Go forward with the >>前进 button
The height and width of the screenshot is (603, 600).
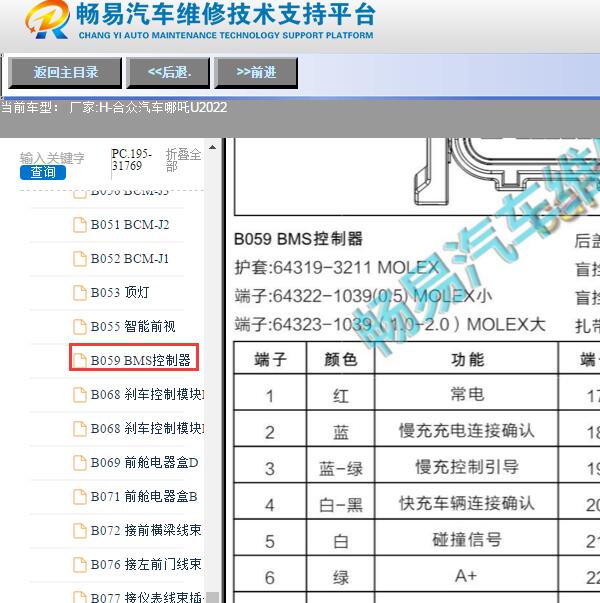(x=256, y=73)
